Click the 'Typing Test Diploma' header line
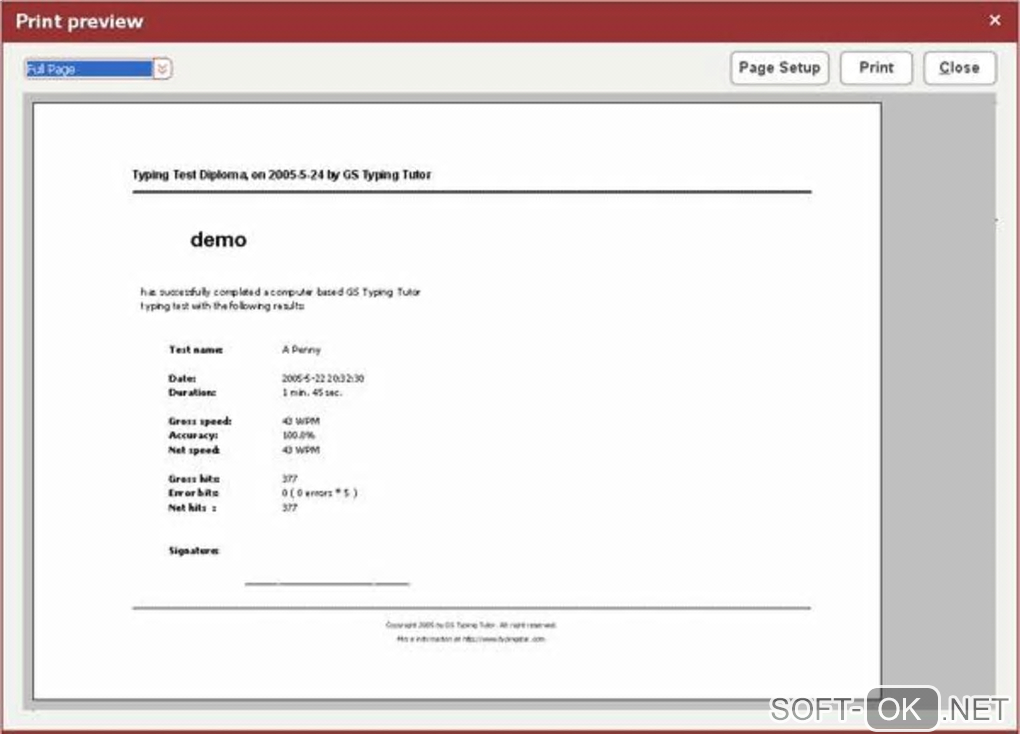1020x734 pixels. (x=282, y=174)
